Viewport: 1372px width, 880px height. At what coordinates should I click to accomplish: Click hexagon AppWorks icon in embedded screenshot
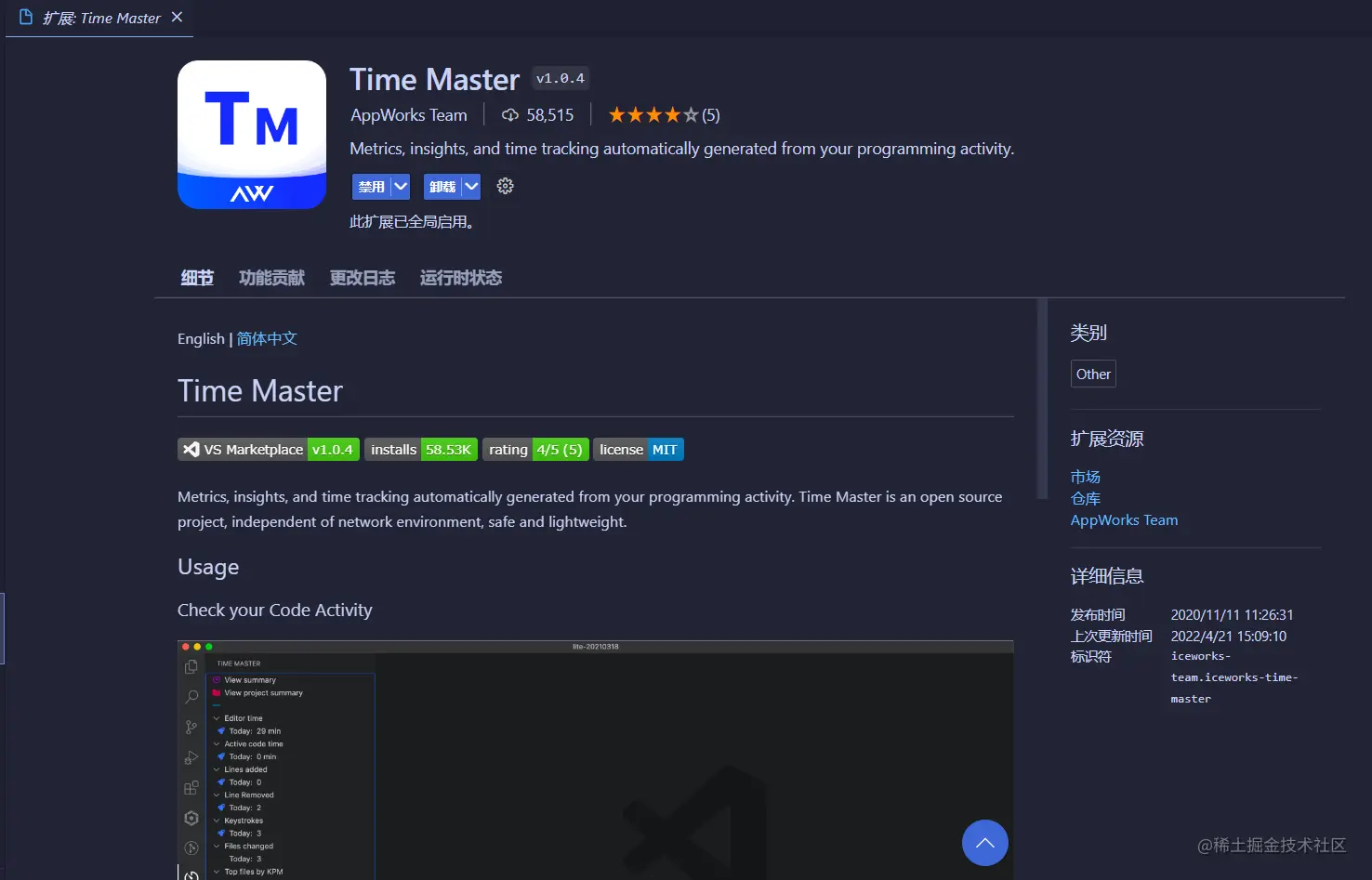[x=191, y=819]
